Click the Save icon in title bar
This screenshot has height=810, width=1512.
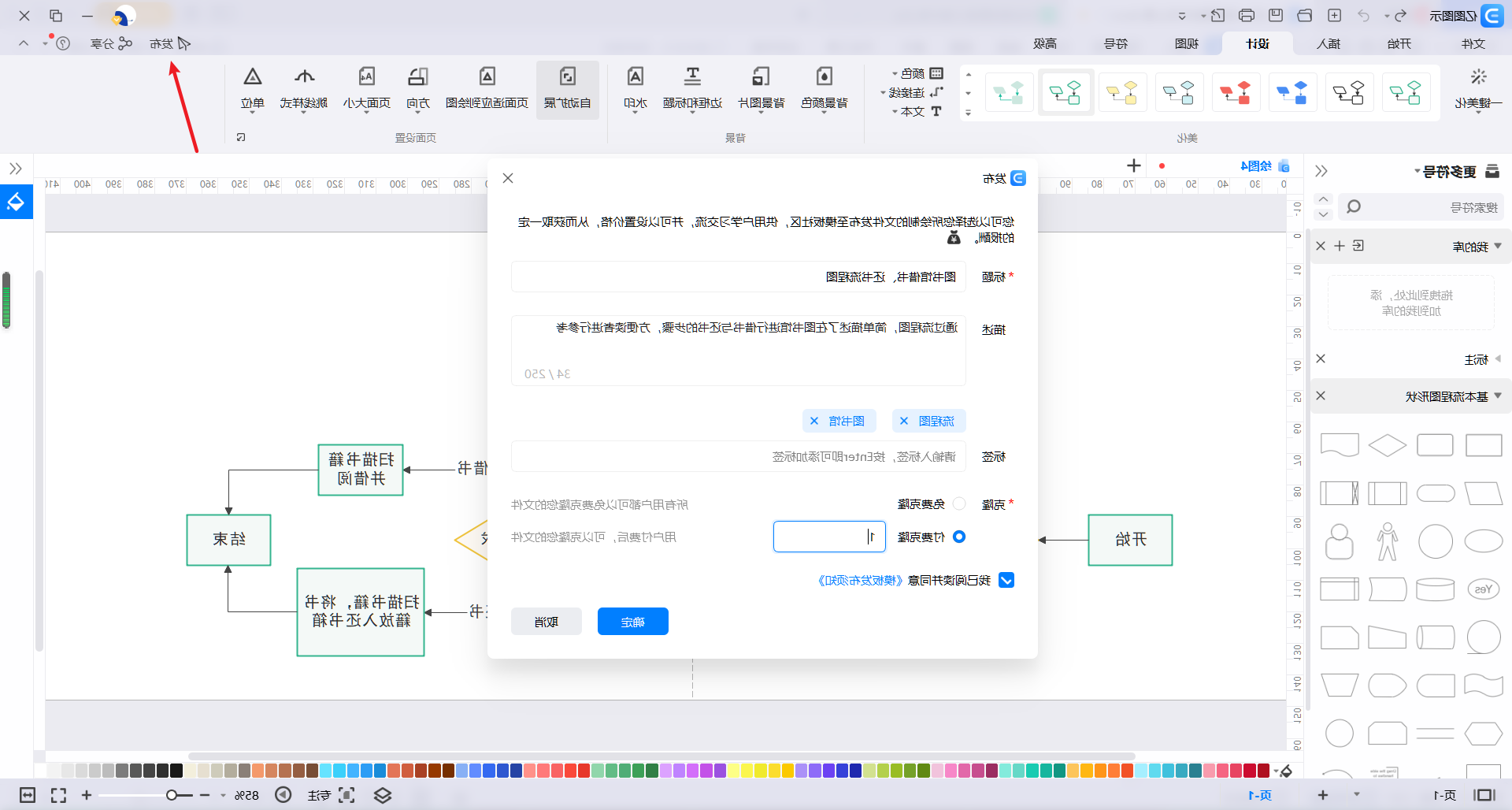coord(1276,15)
